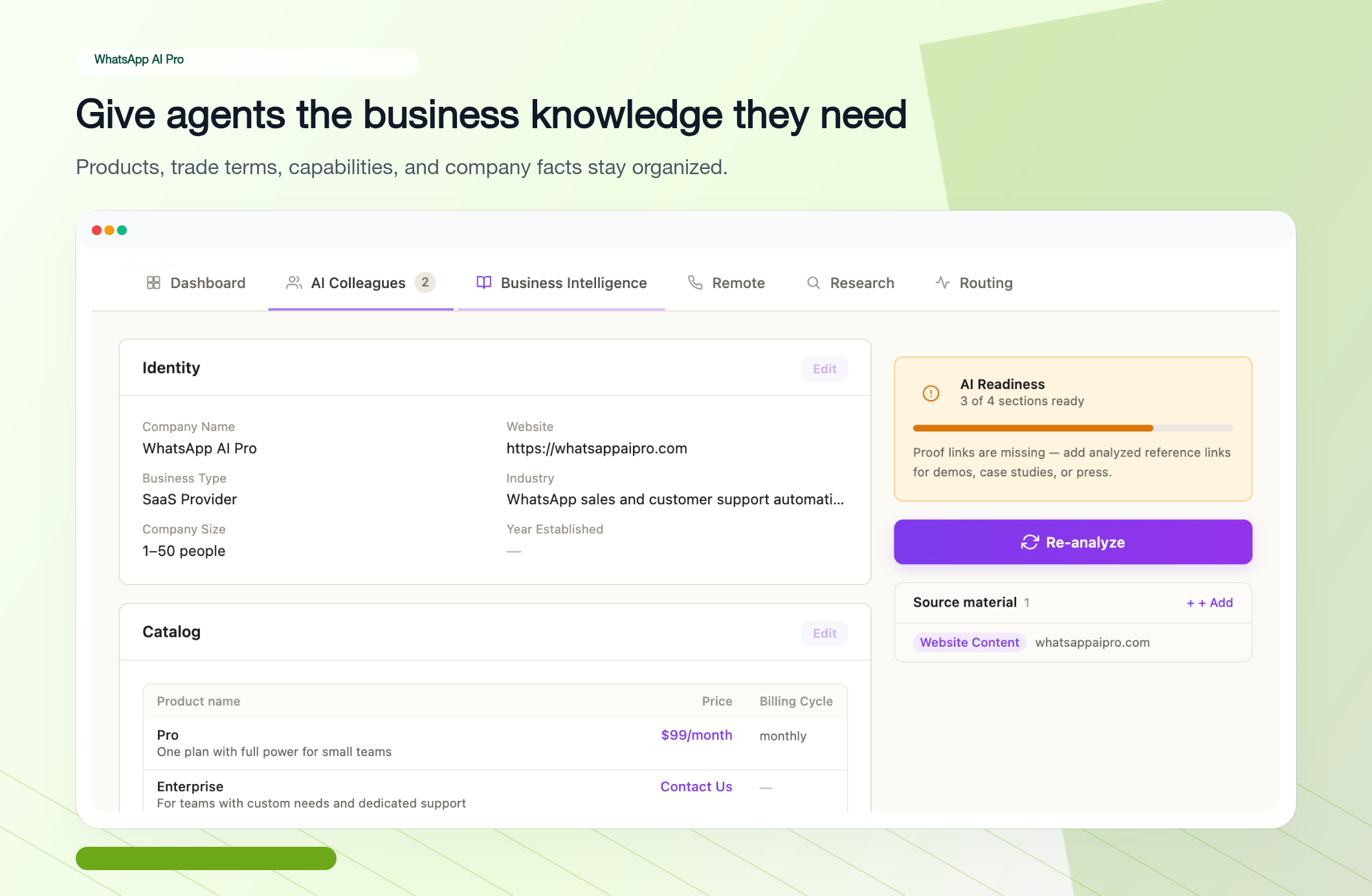1372x896 pixels.
Task: Click the WhatsApp AI Pro header pill
Action: pyautogui.click(x=247, y=62)
